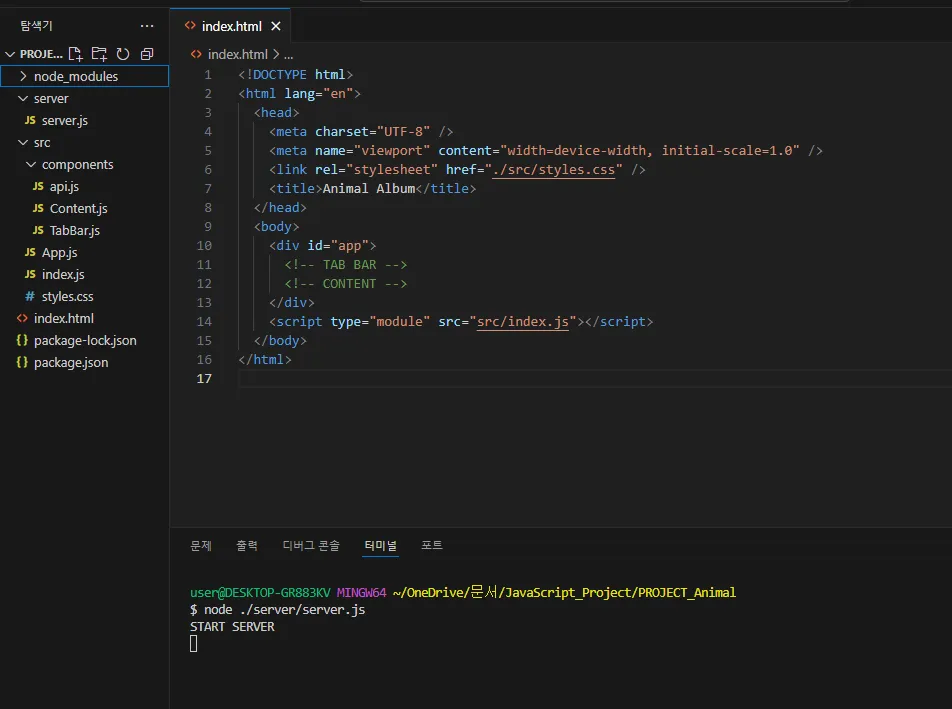Screen dimensions: 952x709
Task: Click the HTML icon on the index.html tab
Action: [x=190, y=25]
